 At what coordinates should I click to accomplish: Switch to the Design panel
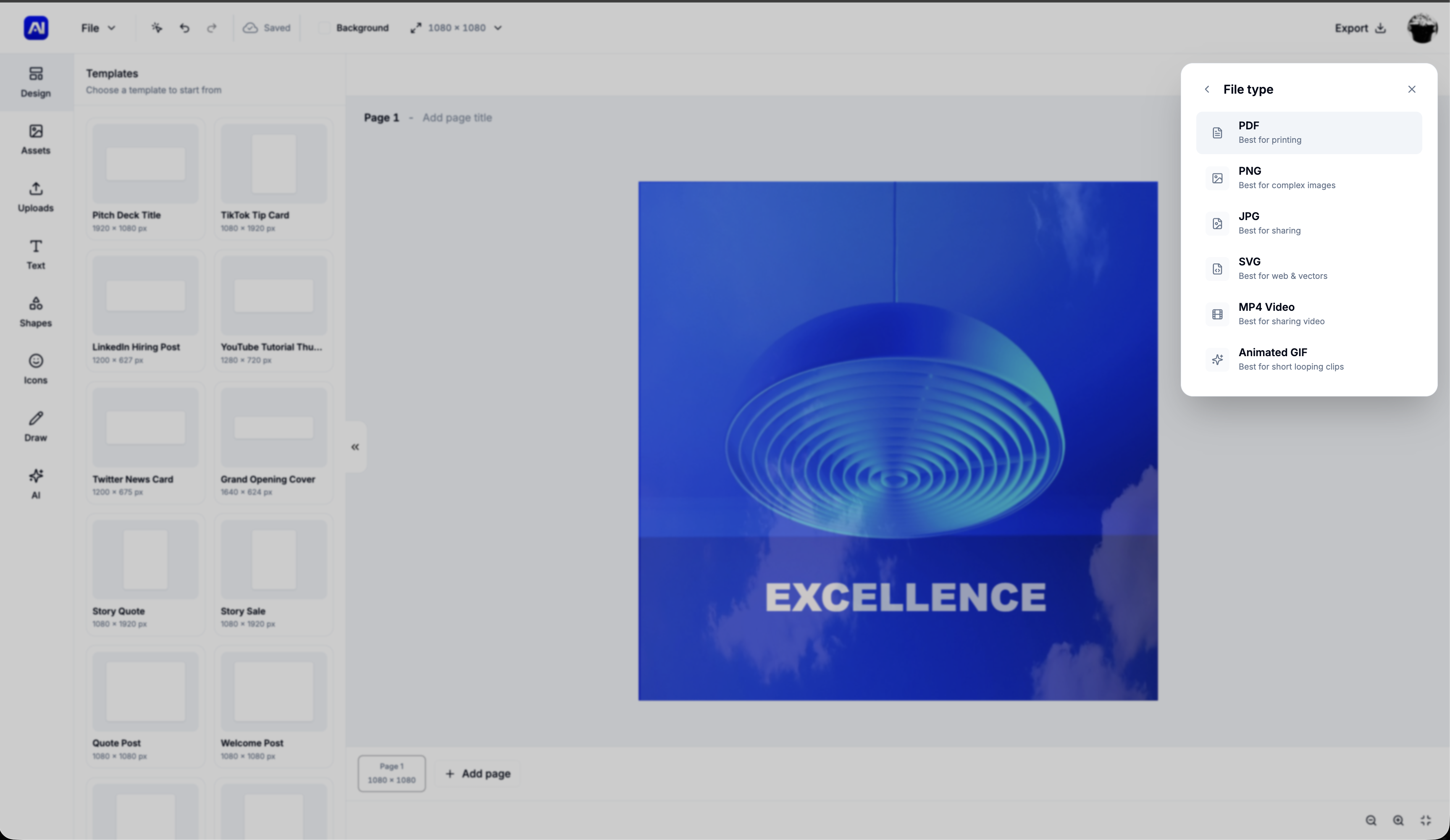coord(35,82)
